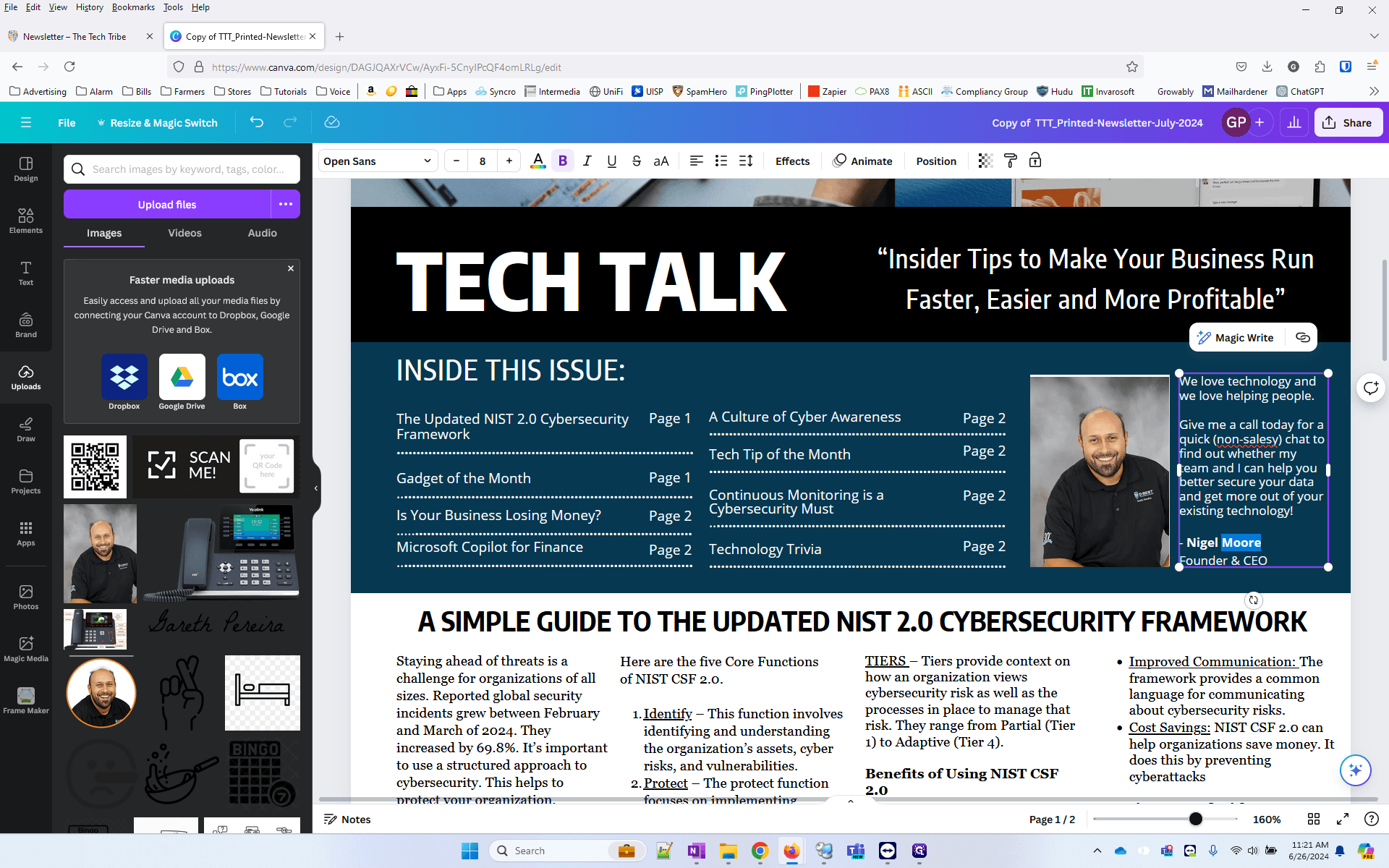Click the Undo arrow in Canva header

(256, 122)
